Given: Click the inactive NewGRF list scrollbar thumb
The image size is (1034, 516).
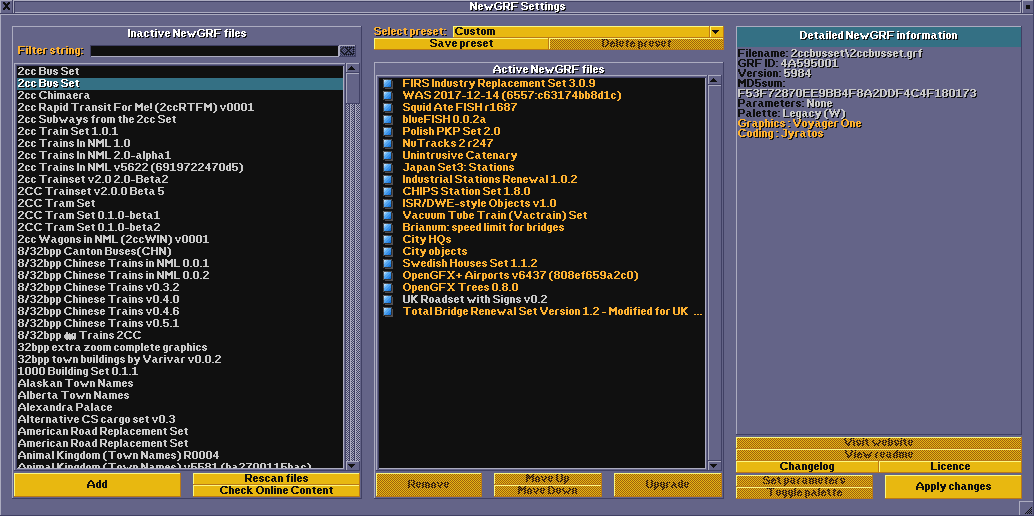Looking at the screenshot, I should 353,88.
